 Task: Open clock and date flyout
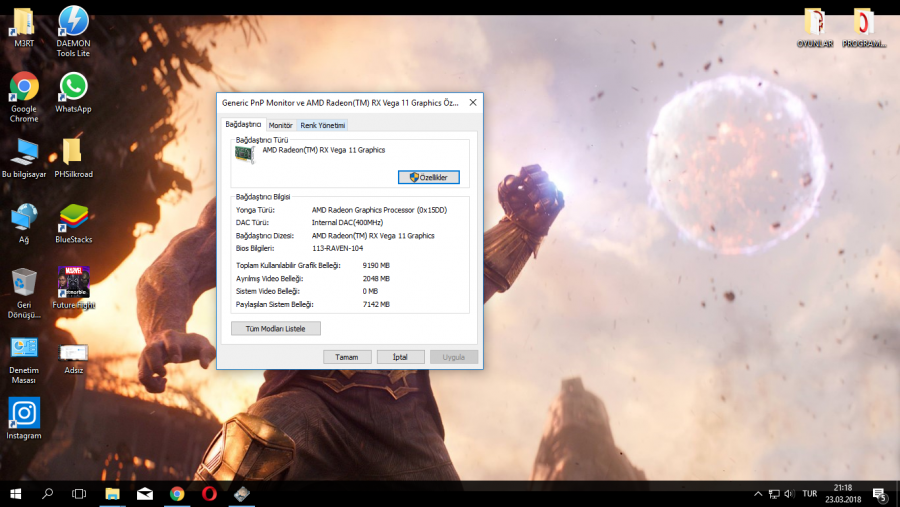pos(843,494)
